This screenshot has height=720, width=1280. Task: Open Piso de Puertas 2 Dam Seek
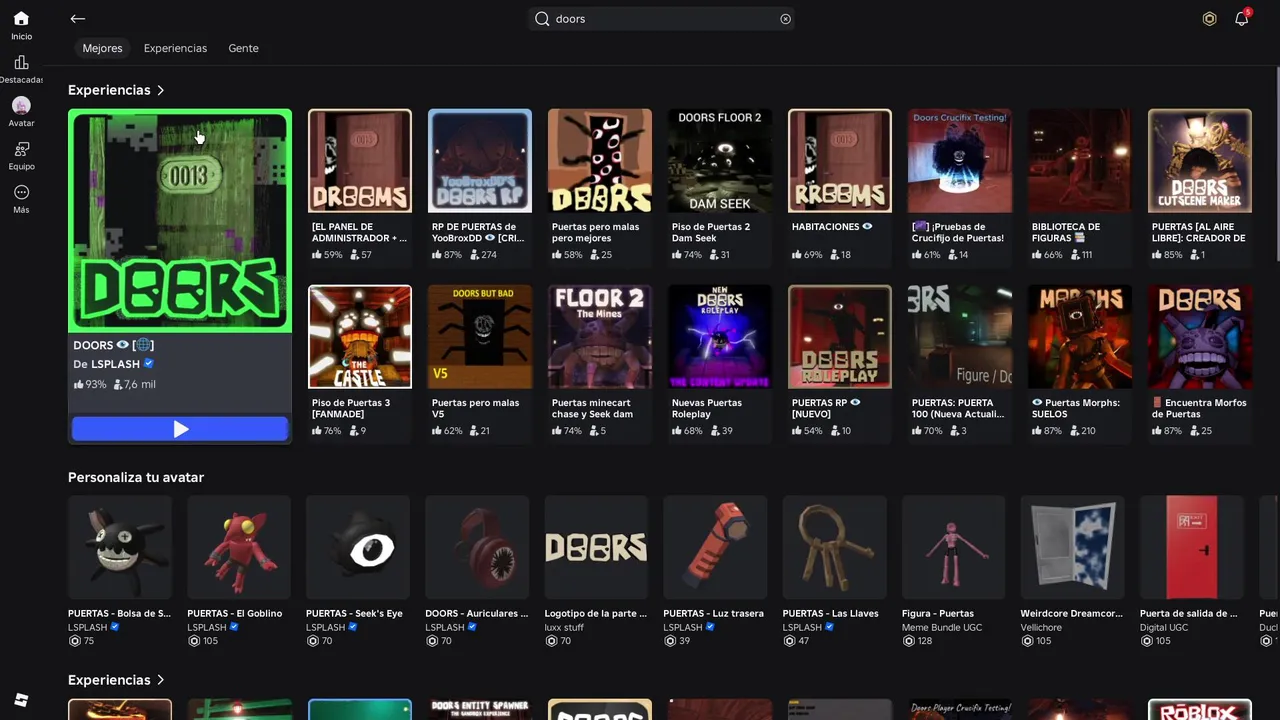(720, 186)
